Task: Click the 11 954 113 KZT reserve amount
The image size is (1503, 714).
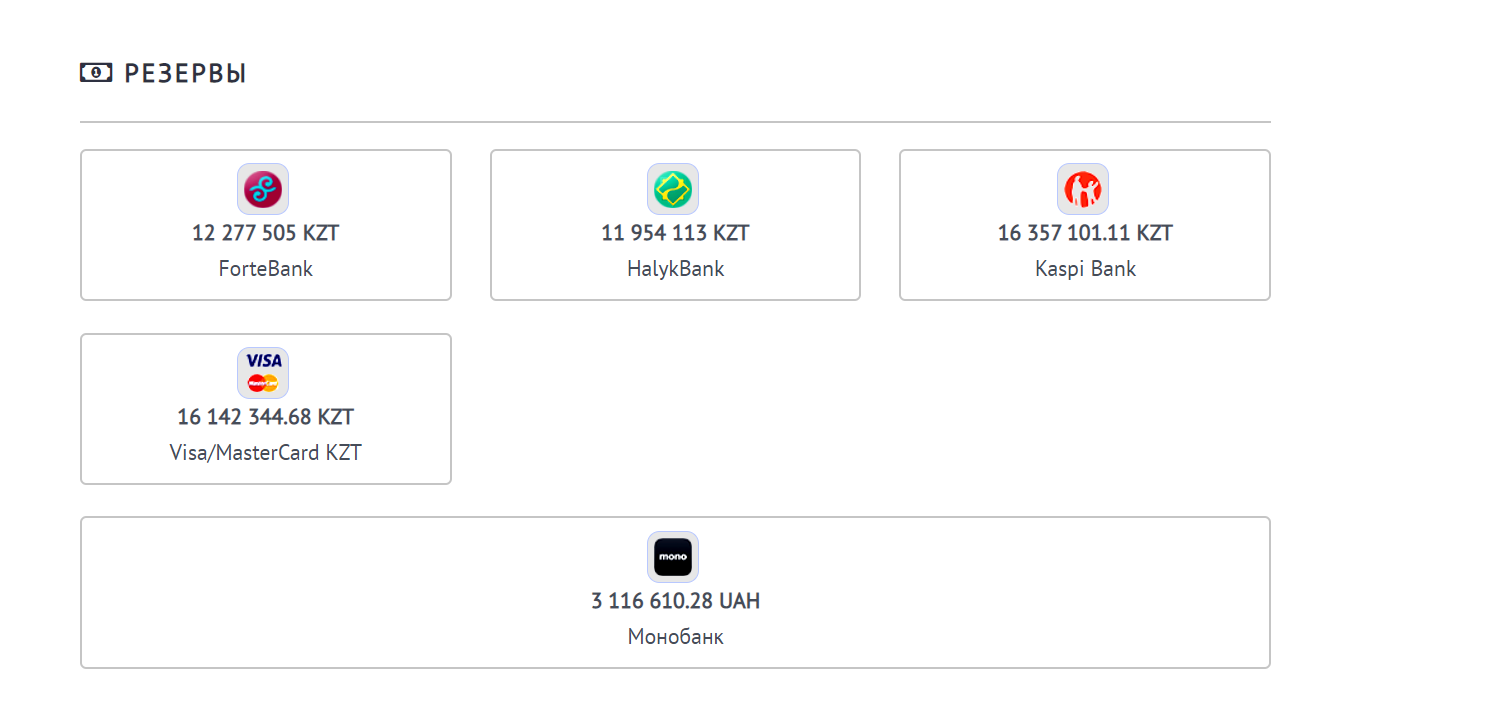Action: [x=676, y=233]
